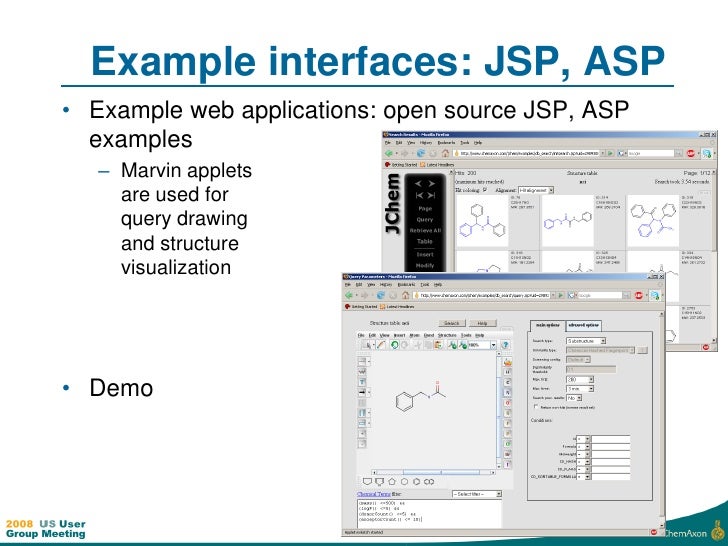Screen dimensions: 728x546
Task: Click Google search box in Query Parameters window
Action: (x=599, y=295)
